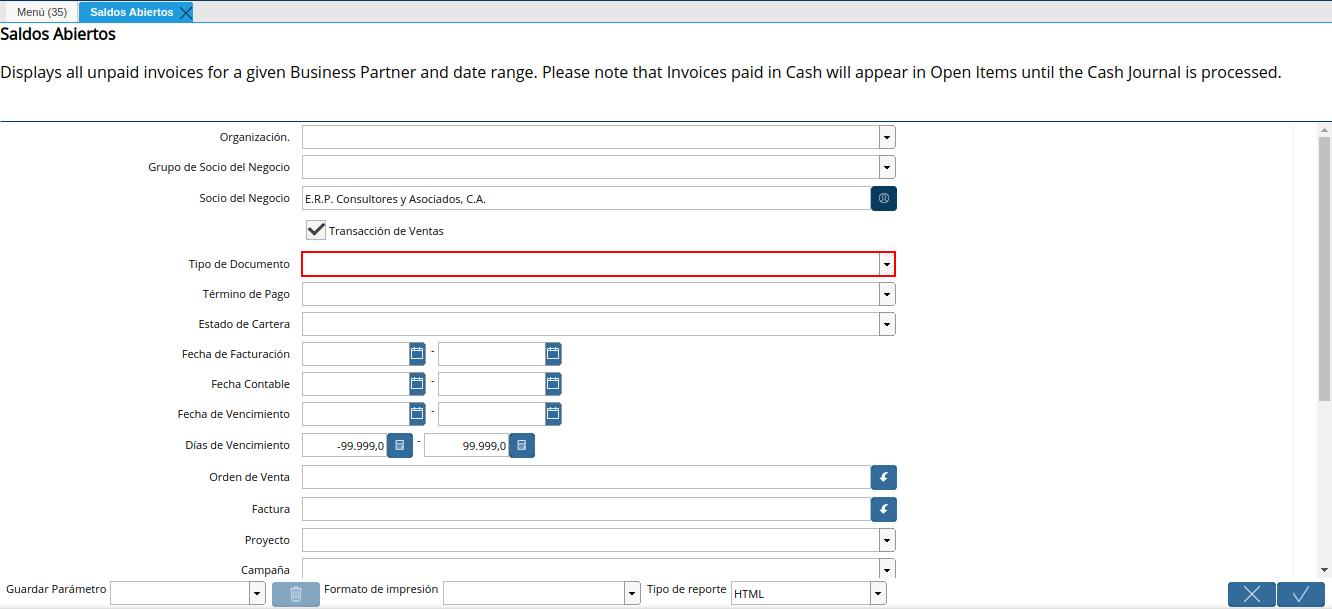Open start calendar for Fecha Contable
This screenshot has height=609, width=1332.
coord(417,384)
